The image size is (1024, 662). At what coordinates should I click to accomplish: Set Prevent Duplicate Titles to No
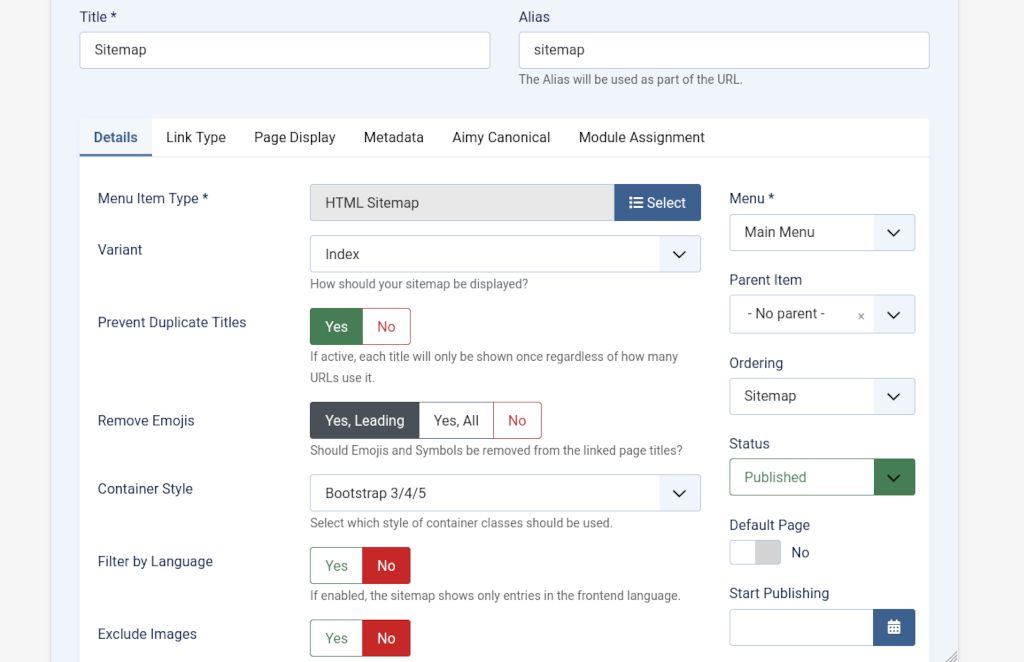point(386,326)
